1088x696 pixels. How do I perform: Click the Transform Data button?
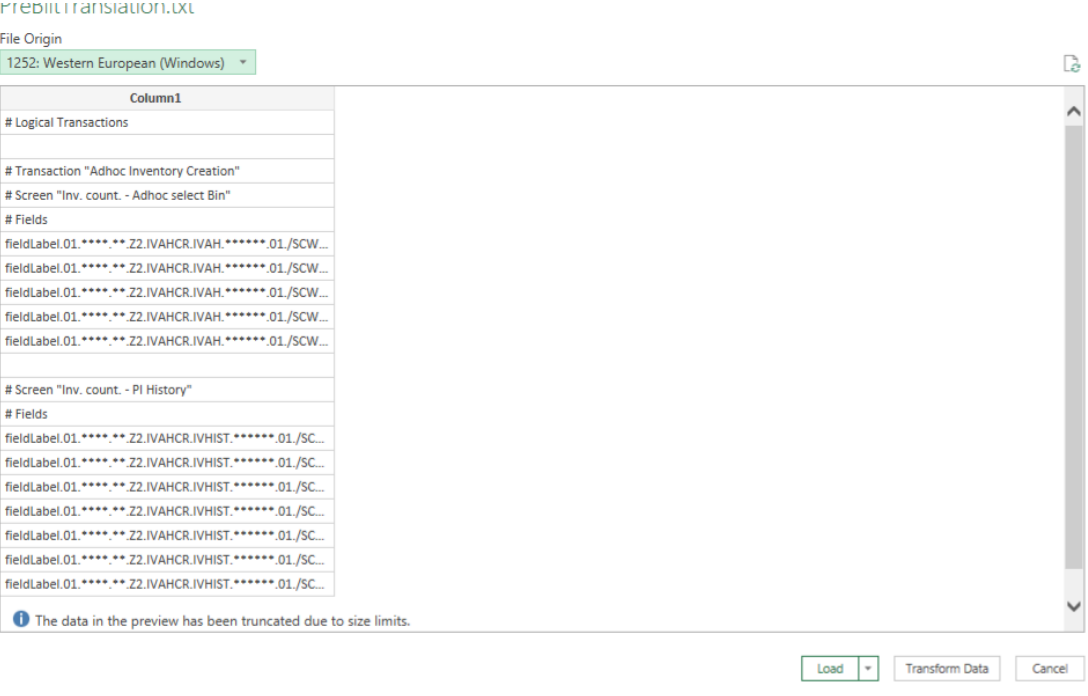[946, 669]
